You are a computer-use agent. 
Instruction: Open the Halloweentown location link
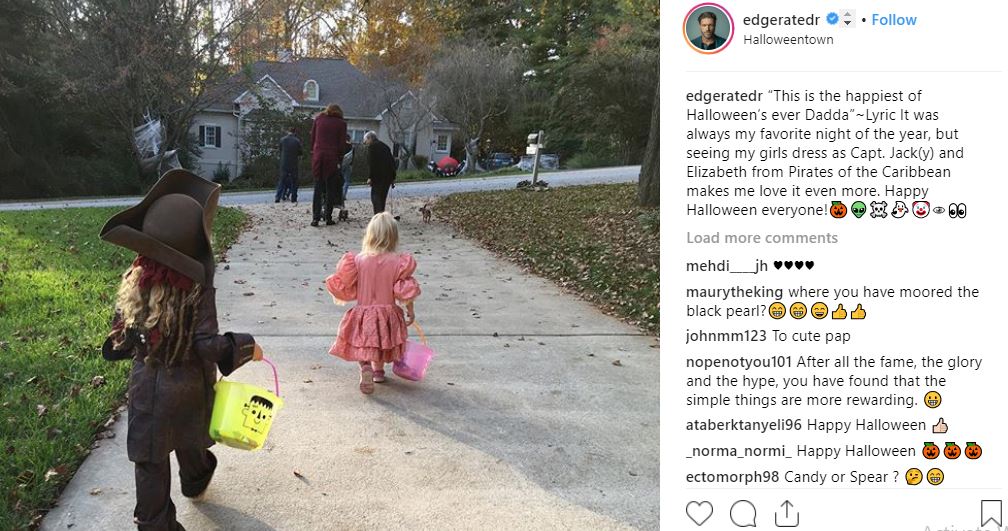[788, 39]
